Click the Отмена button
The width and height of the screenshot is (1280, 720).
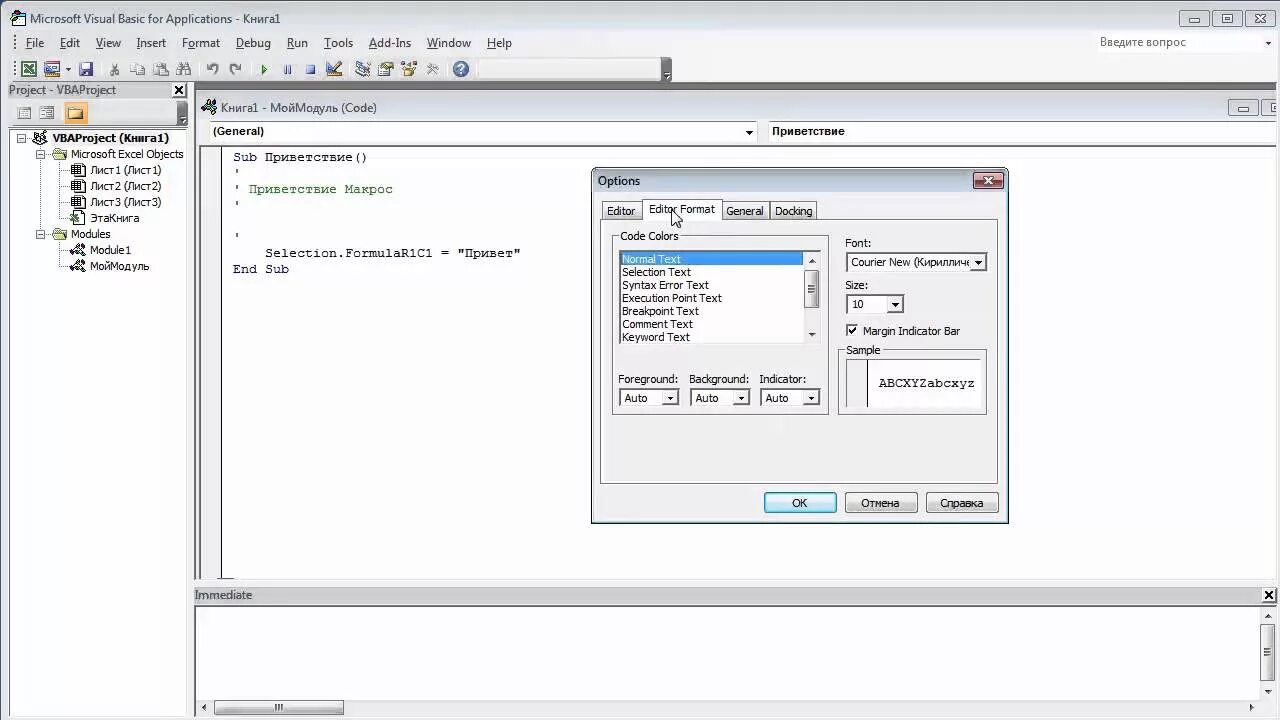point(880,503)
